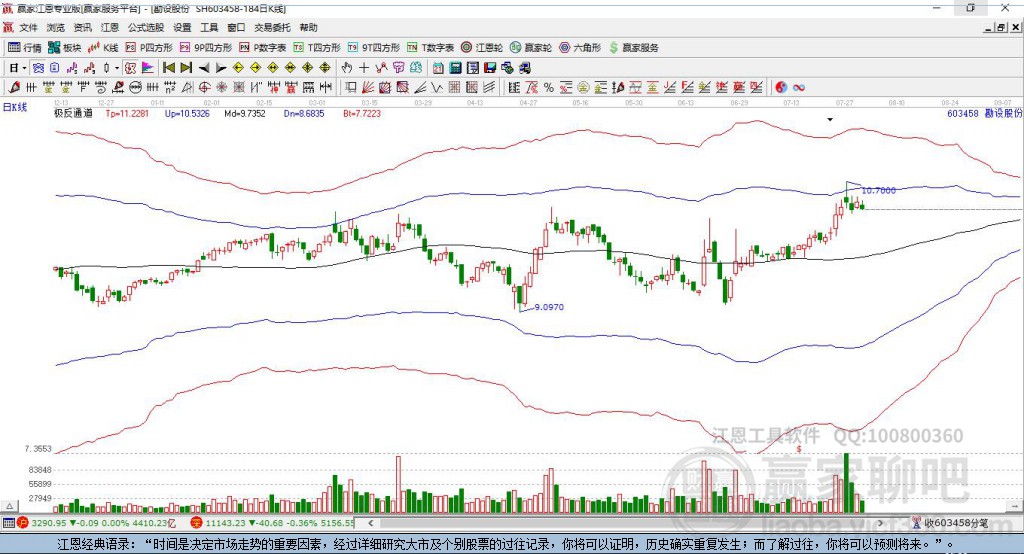
Task: Open the 赢家轮 wheel tool
Action: 531,48
